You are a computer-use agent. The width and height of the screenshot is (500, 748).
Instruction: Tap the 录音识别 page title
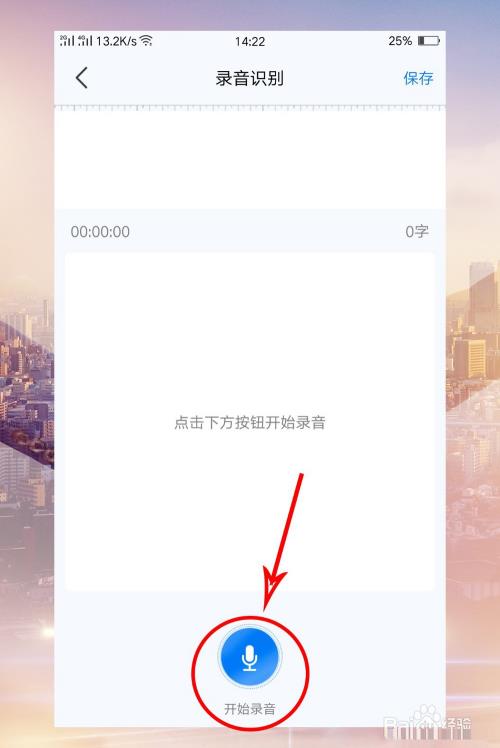pyautogui.click(x=250, y=78)
